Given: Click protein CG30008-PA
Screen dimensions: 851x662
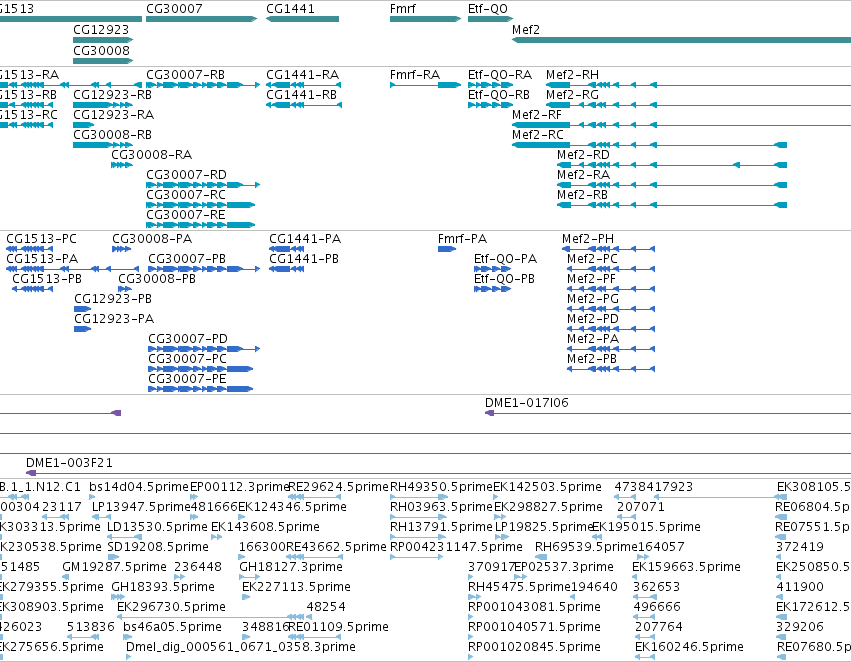Looking at the screenshot, I should click(152, 239).
